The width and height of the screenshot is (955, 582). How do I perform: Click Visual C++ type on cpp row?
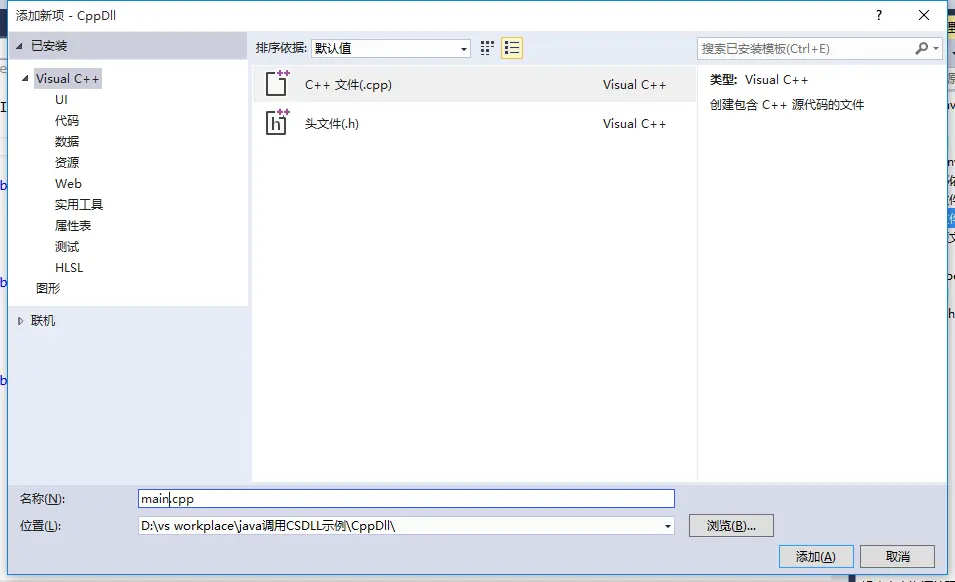[634, 85]
